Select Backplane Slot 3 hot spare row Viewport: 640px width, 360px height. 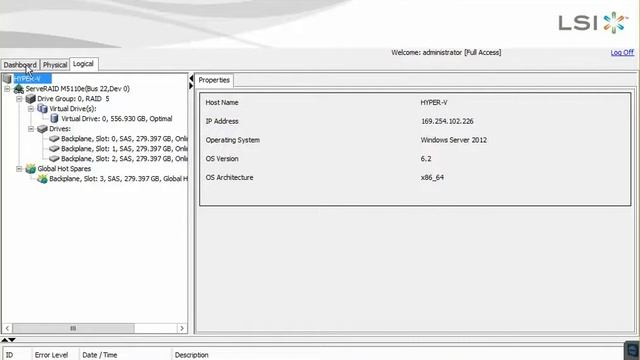118,179
